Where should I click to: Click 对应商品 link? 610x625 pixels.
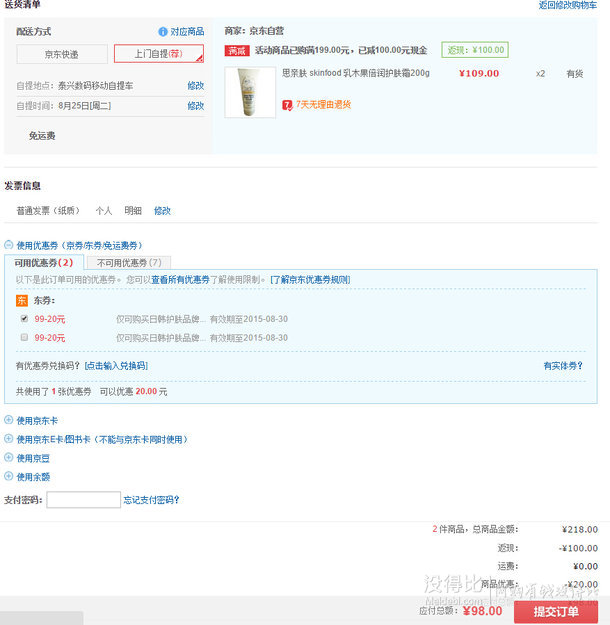[x=187, y=31]
